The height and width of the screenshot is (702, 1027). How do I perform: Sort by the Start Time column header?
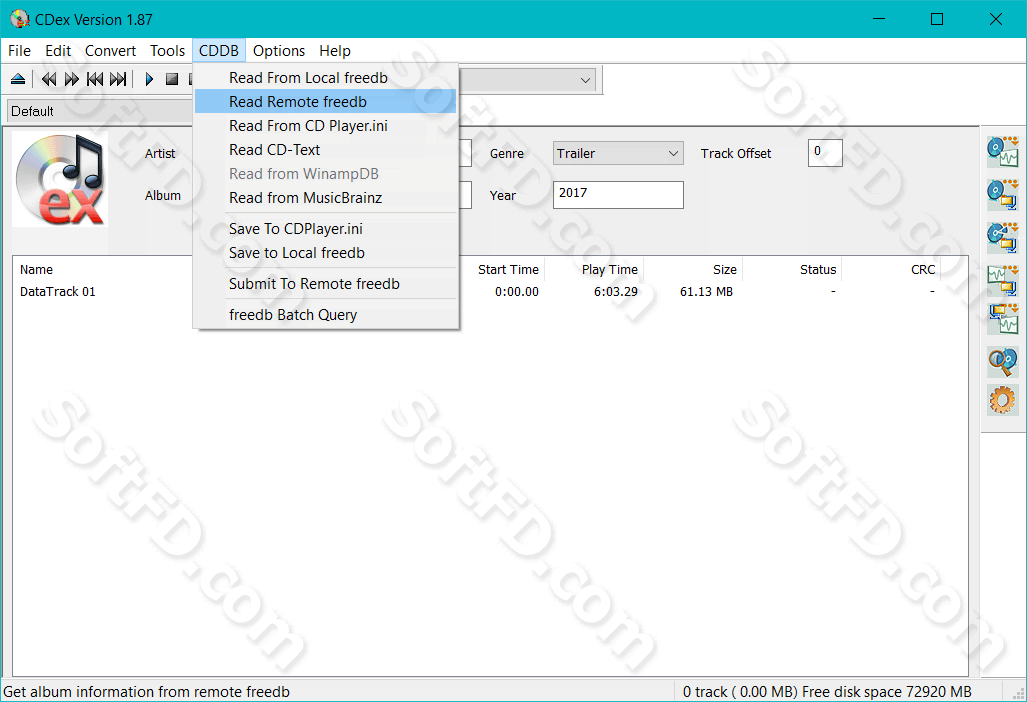(x=508, y=270)
